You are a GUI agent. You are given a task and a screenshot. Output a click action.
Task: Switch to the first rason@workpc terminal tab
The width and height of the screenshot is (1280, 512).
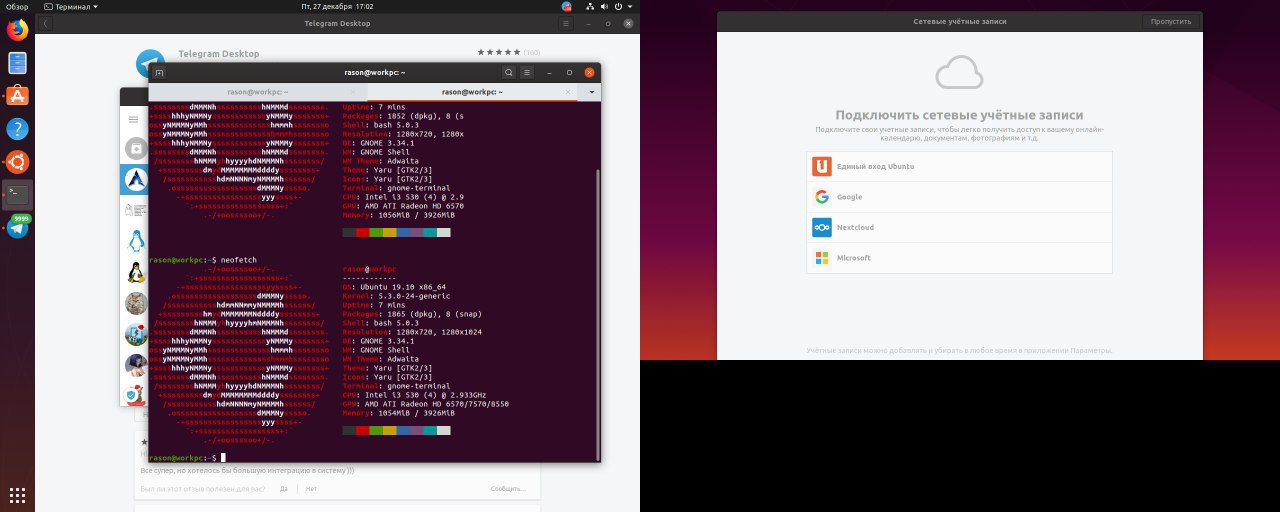click(x=257, y=92)
